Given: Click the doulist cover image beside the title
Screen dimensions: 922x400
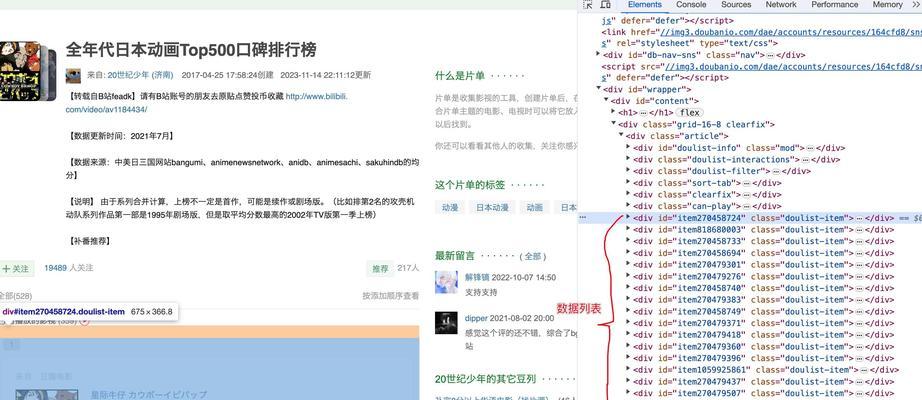Looking at the screenshot, I should pyautogui.click(x=28, y=71).
